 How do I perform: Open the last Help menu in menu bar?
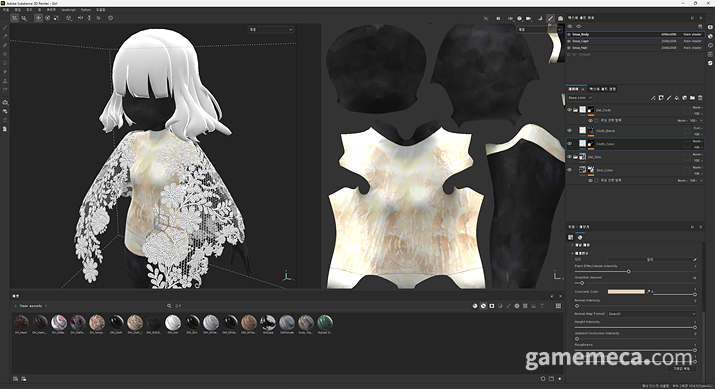pos(100,10)
